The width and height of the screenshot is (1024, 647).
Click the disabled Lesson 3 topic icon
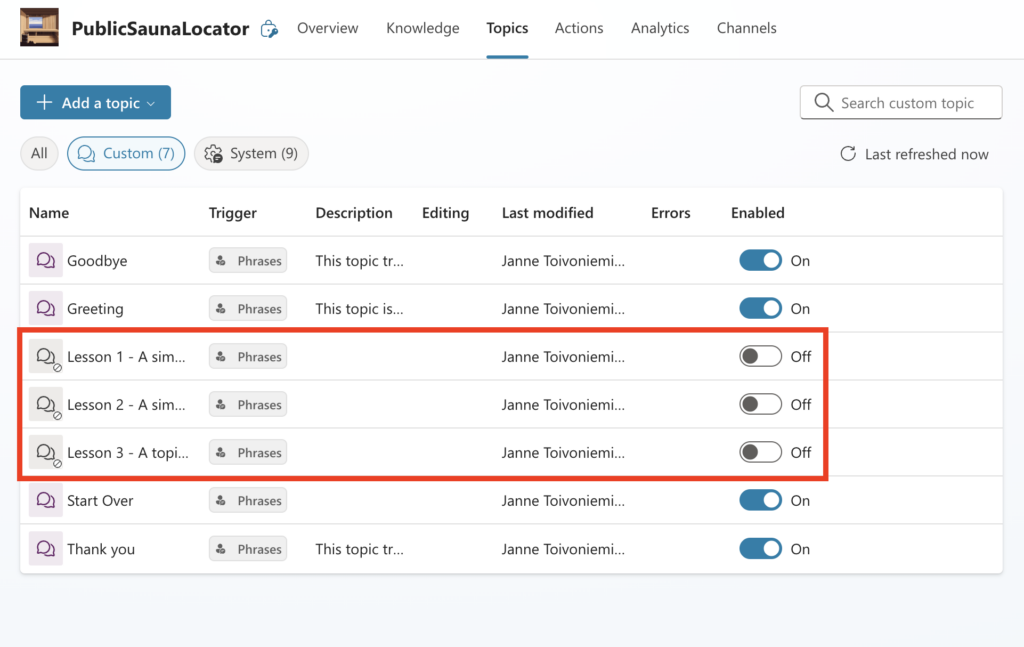pos(46,453)
